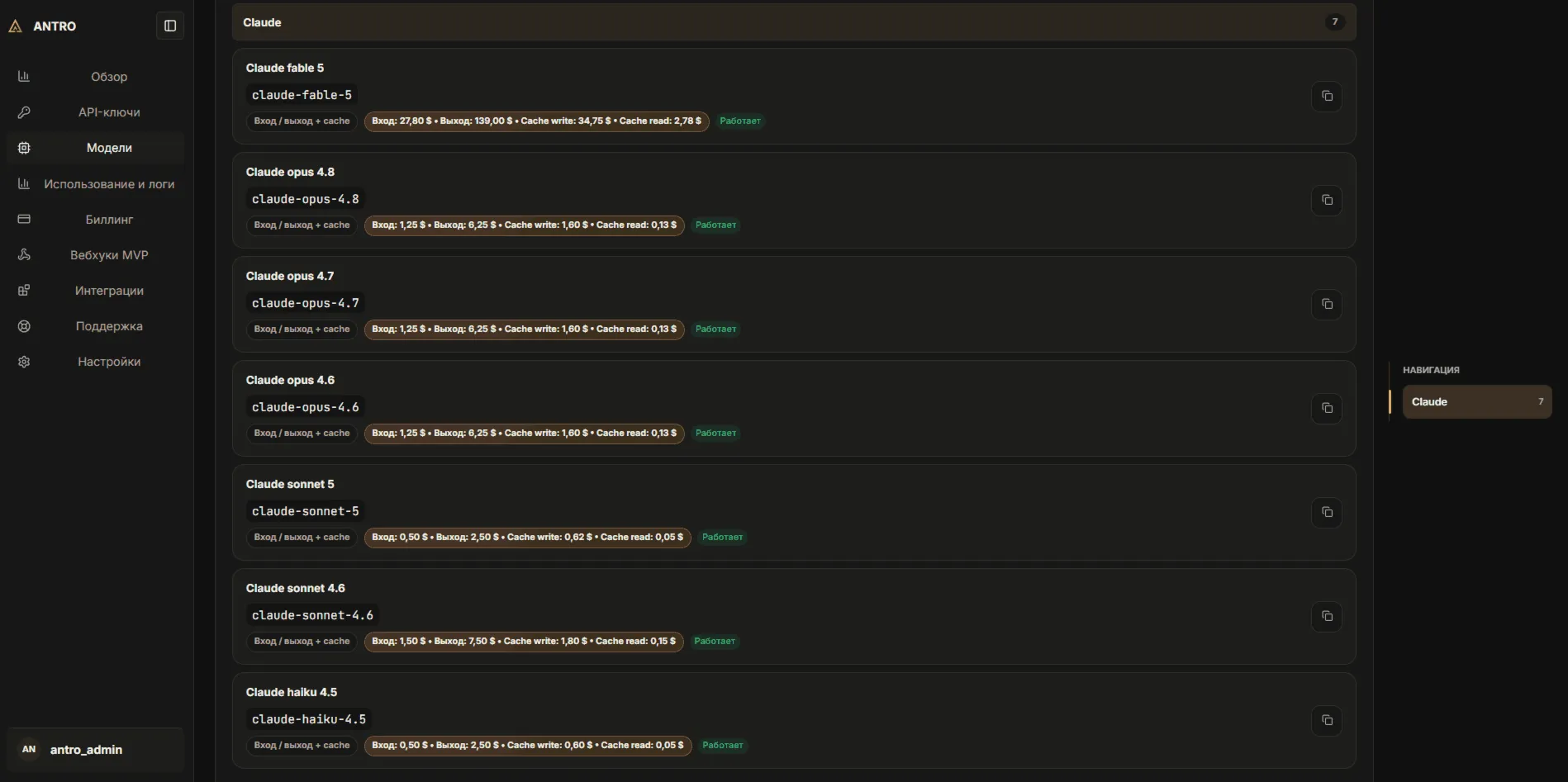Go to Поддержка
1568x782 pixels.
95,326
